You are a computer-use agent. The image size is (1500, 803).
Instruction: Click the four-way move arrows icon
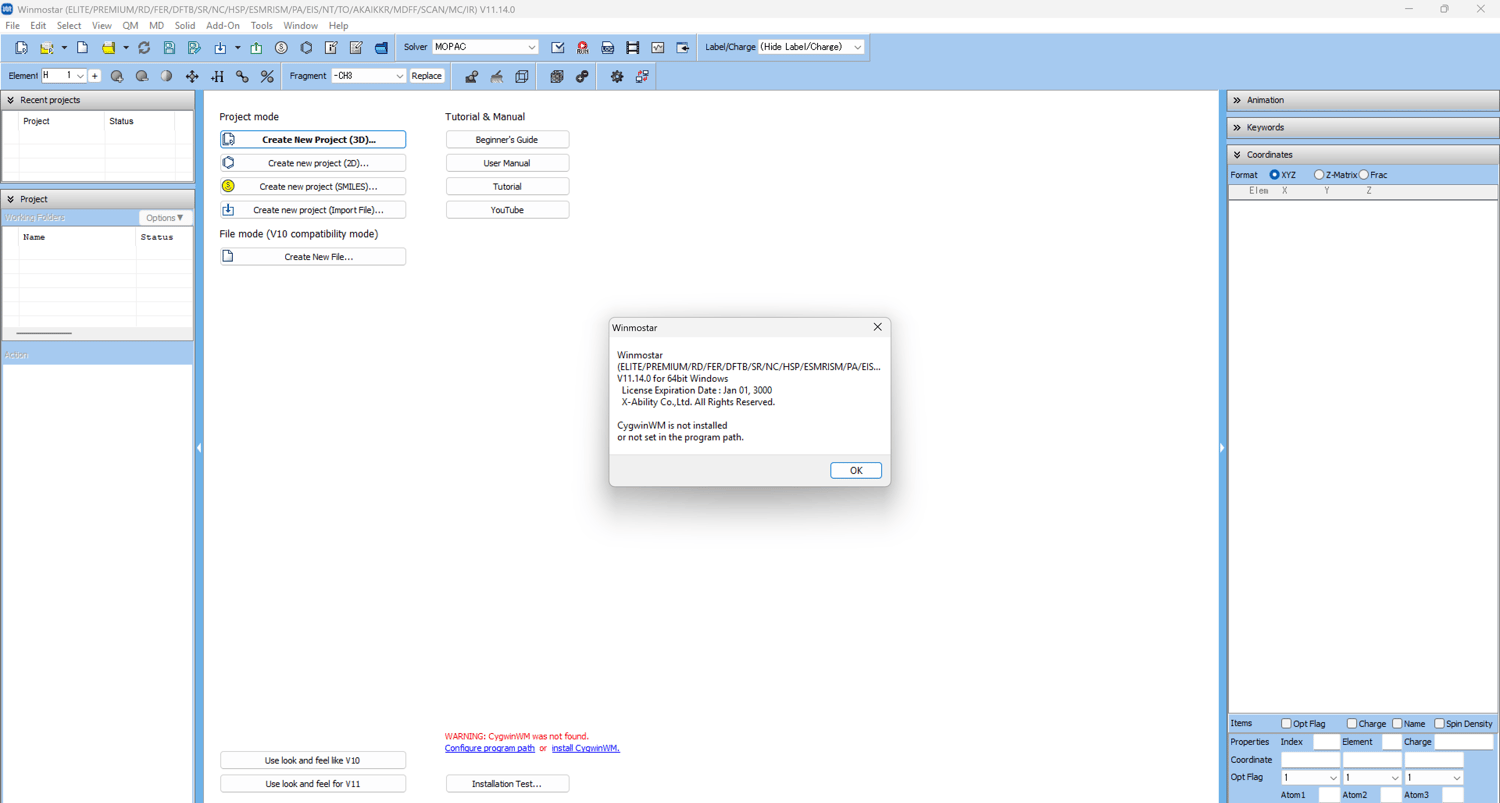click(x=192, y=76)
